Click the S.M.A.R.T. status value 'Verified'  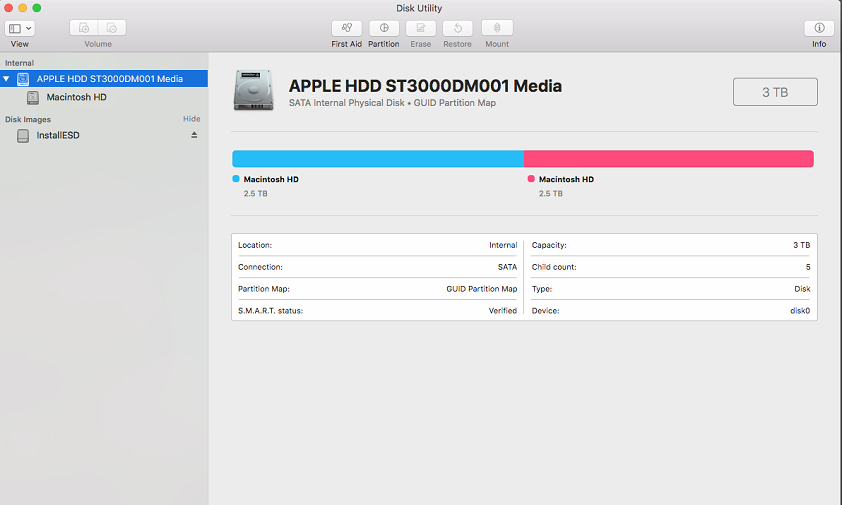503,311
